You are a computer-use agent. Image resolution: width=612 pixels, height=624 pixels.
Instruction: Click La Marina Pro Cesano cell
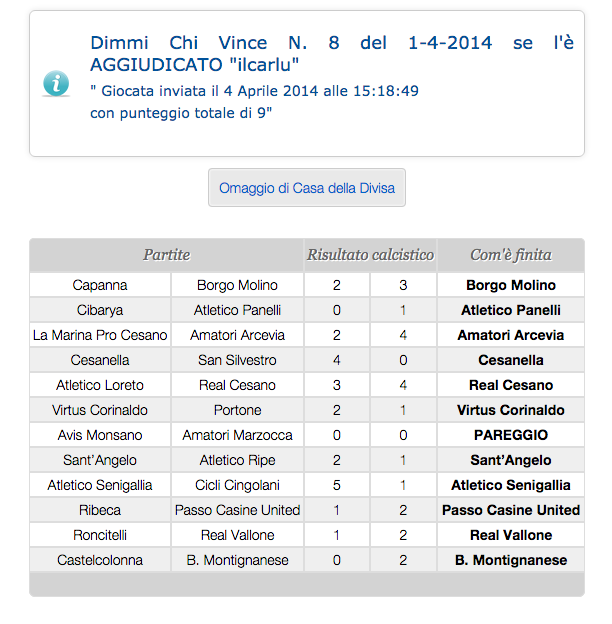click(100, 335)
